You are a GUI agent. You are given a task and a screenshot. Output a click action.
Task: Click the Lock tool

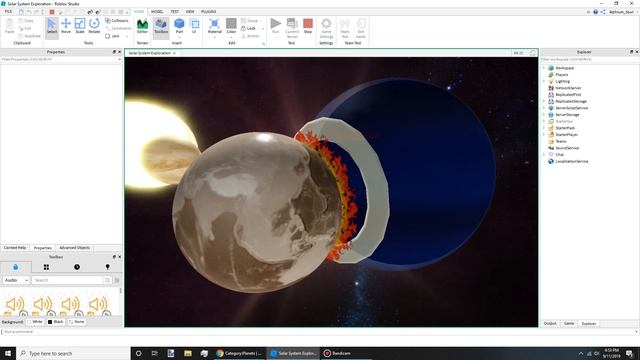[x=248, y=28]
